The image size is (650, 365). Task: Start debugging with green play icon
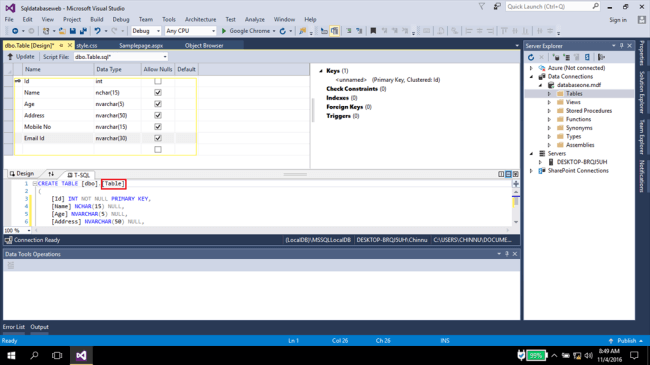click(224, 31)
